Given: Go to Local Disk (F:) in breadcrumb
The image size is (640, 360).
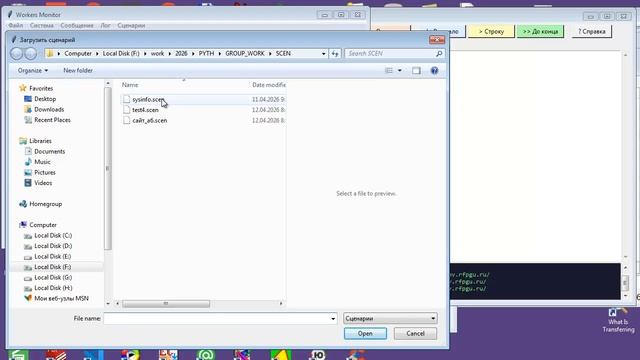Looking at the screenshot, I should (x=121, y=53).
